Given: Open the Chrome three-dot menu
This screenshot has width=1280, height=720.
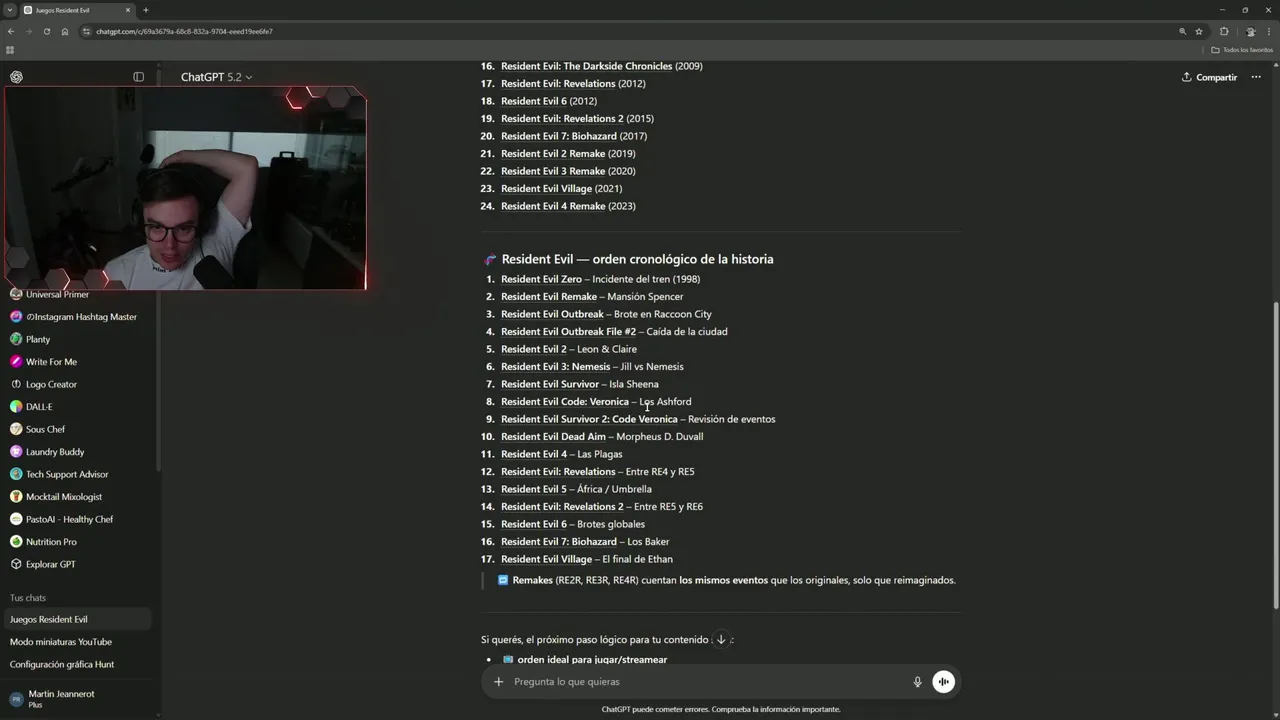Looking at the screenshot, I should 1267,31.
